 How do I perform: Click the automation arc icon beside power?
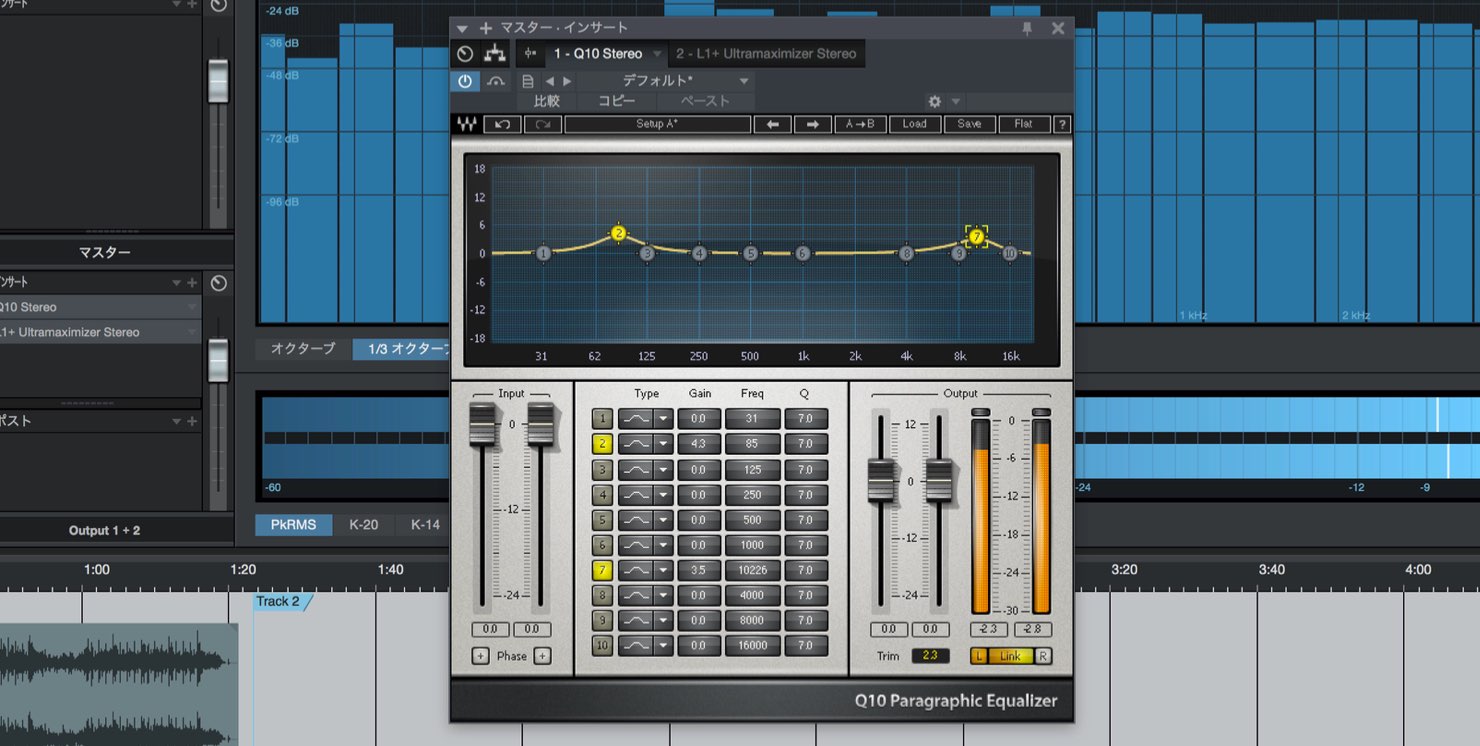(496, 82)
